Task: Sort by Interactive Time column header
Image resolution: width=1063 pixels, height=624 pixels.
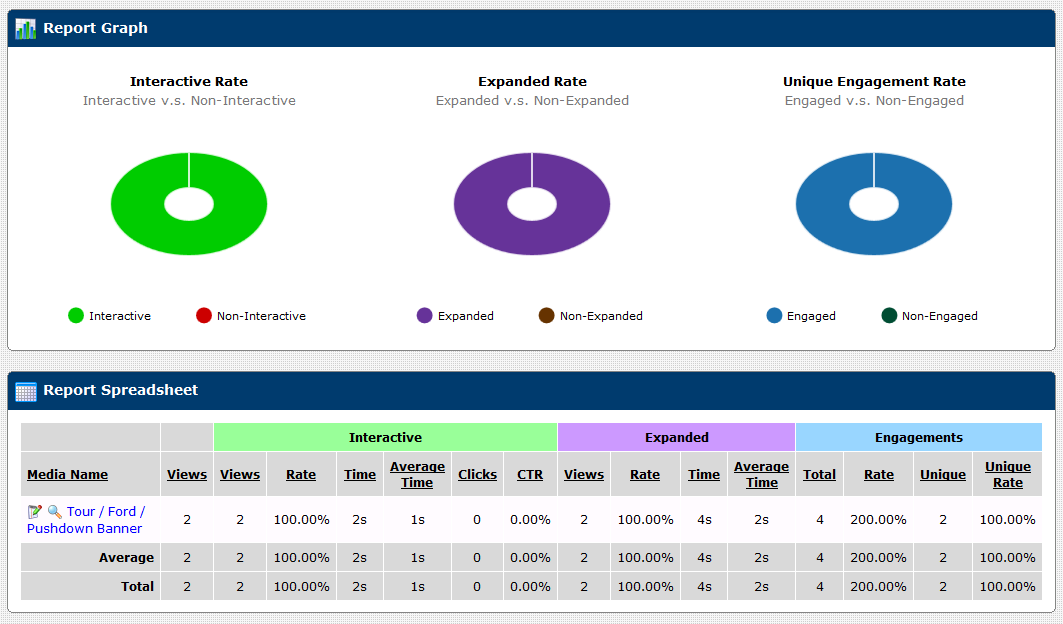Action: pos(359,475)
